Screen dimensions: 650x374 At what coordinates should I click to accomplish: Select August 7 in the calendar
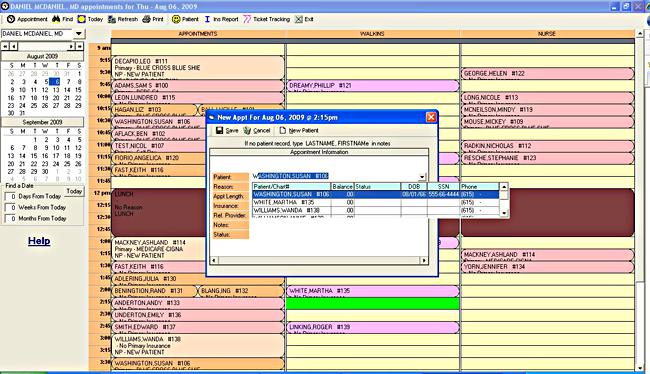tap(68, 82)
